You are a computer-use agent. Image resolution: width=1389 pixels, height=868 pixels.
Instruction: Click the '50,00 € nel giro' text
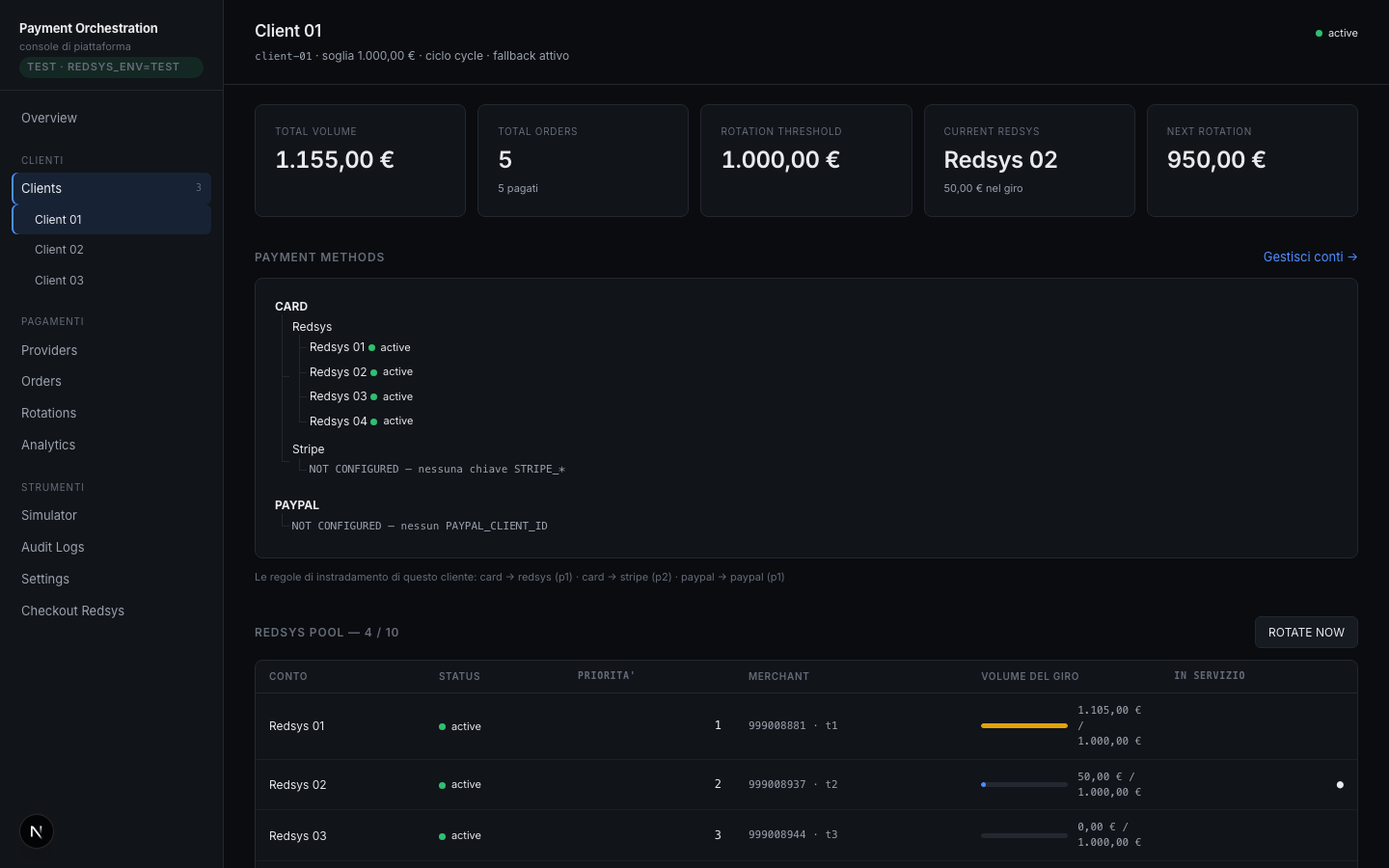[x=983, y=188]
